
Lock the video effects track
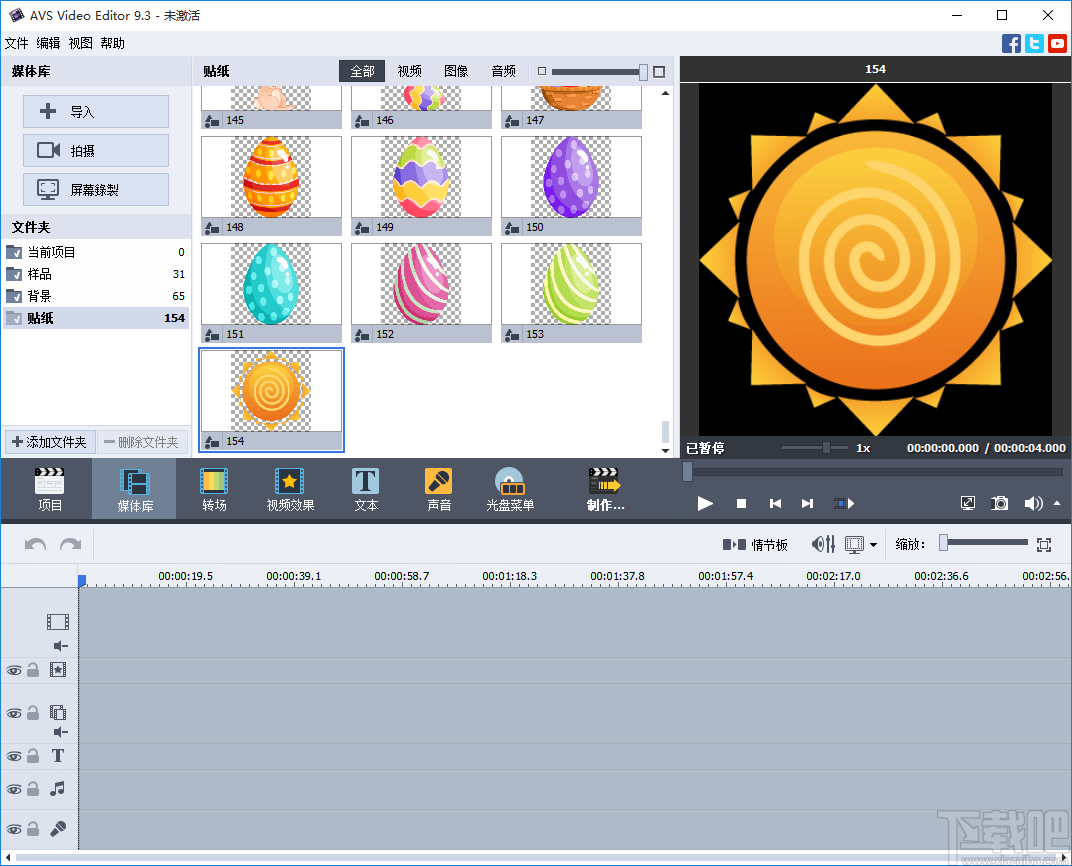[33, 670]
